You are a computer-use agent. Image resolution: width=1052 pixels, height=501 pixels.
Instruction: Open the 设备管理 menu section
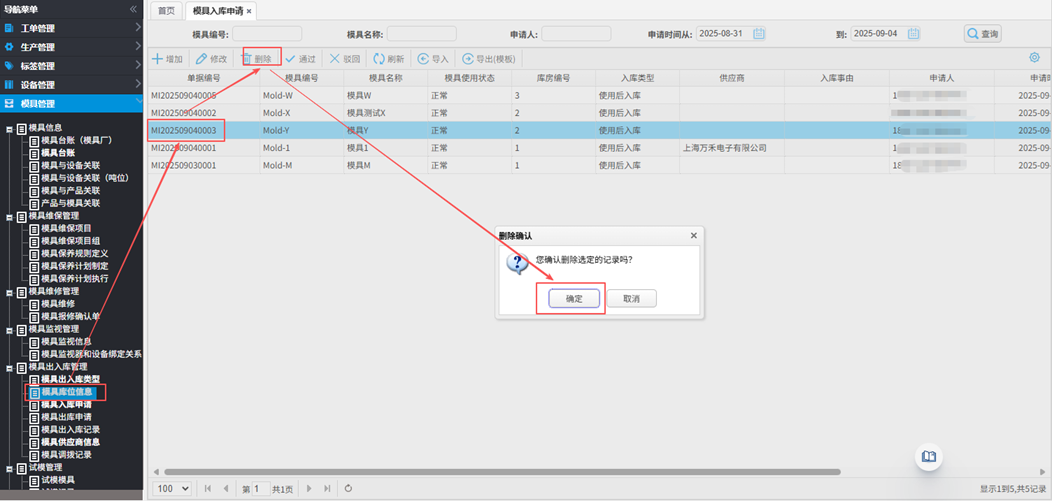pos(72,85)
